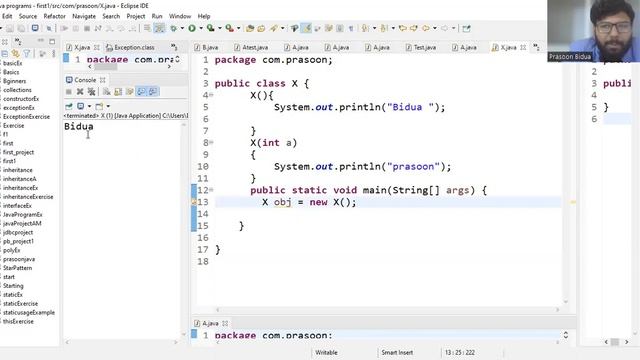Open the Project menu
This screenshot has height=360, width=640.
point(136,16)
